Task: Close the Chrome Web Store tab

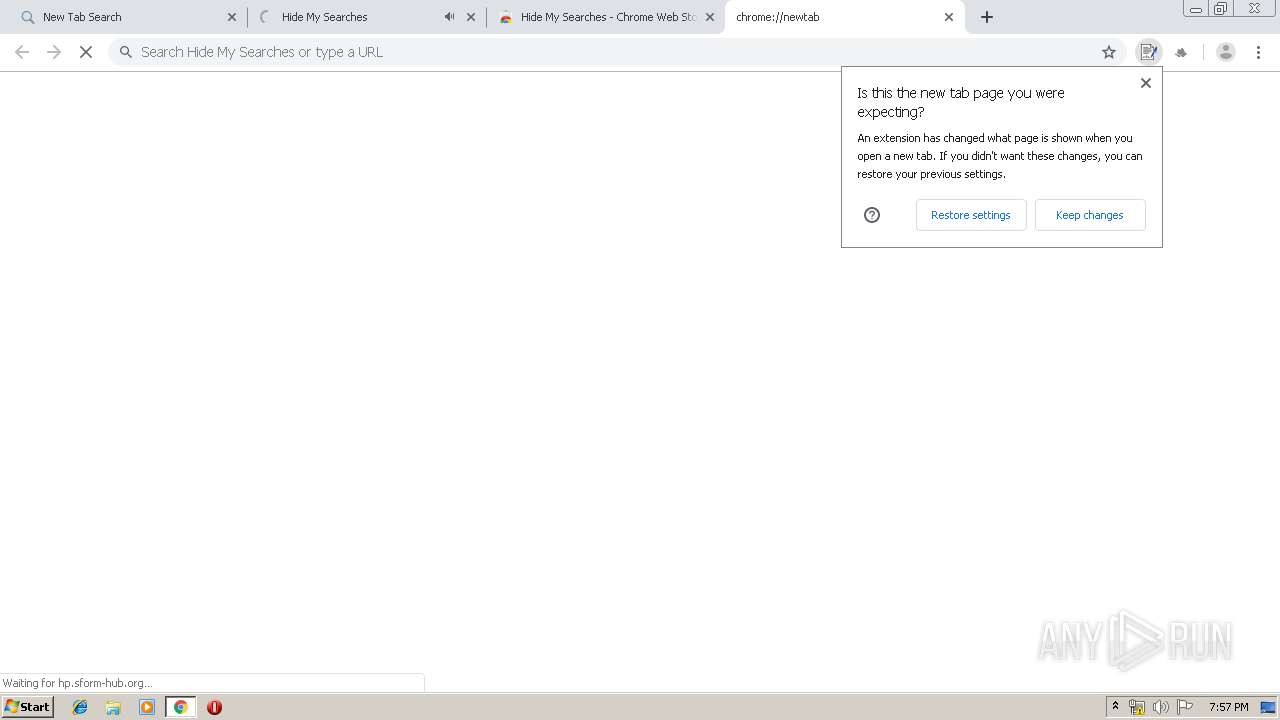Action: click(x=710, y=17)
